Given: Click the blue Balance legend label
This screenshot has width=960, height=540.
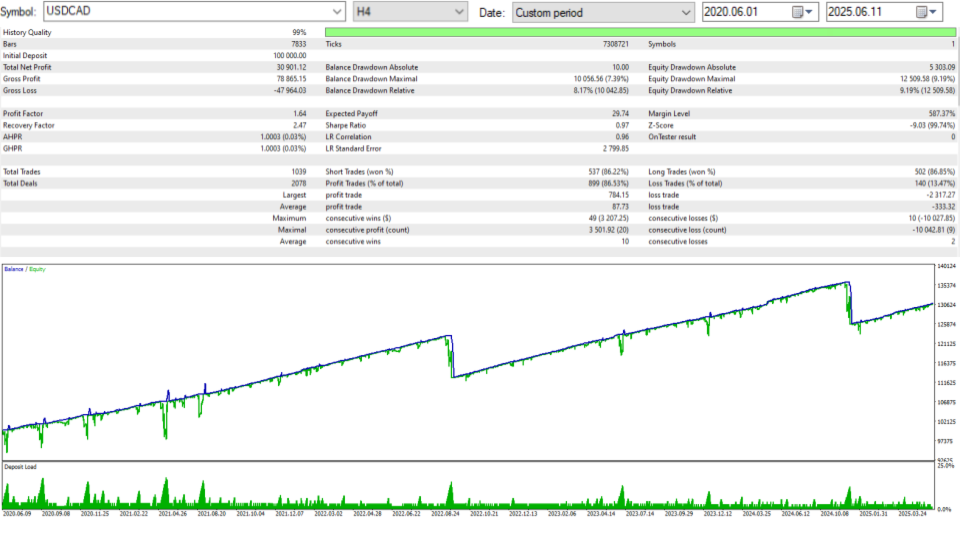Looking at the screenshot, I should click(13, 269).
